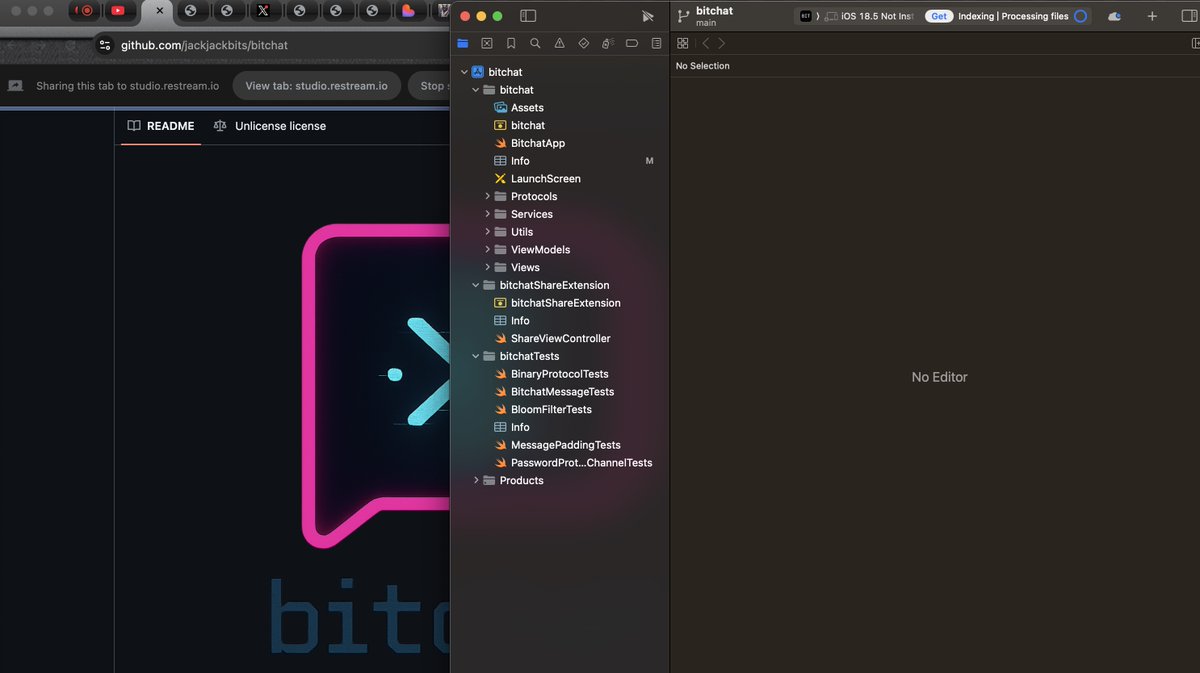Open the Test navigator diamond icon

point(584,44)
